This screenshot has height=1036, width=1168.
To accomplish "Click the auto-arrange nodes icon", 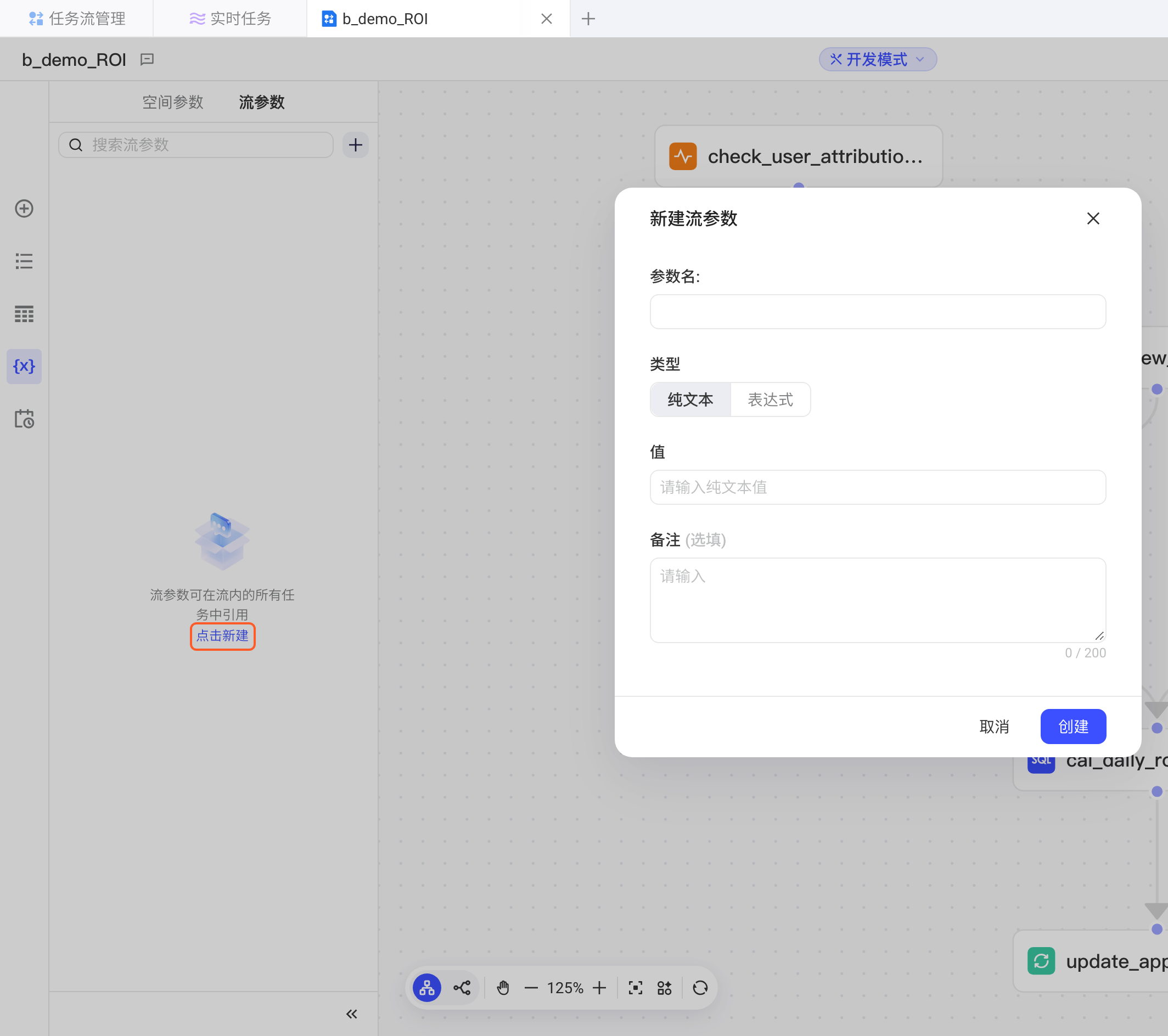I will tap(664, 987).
